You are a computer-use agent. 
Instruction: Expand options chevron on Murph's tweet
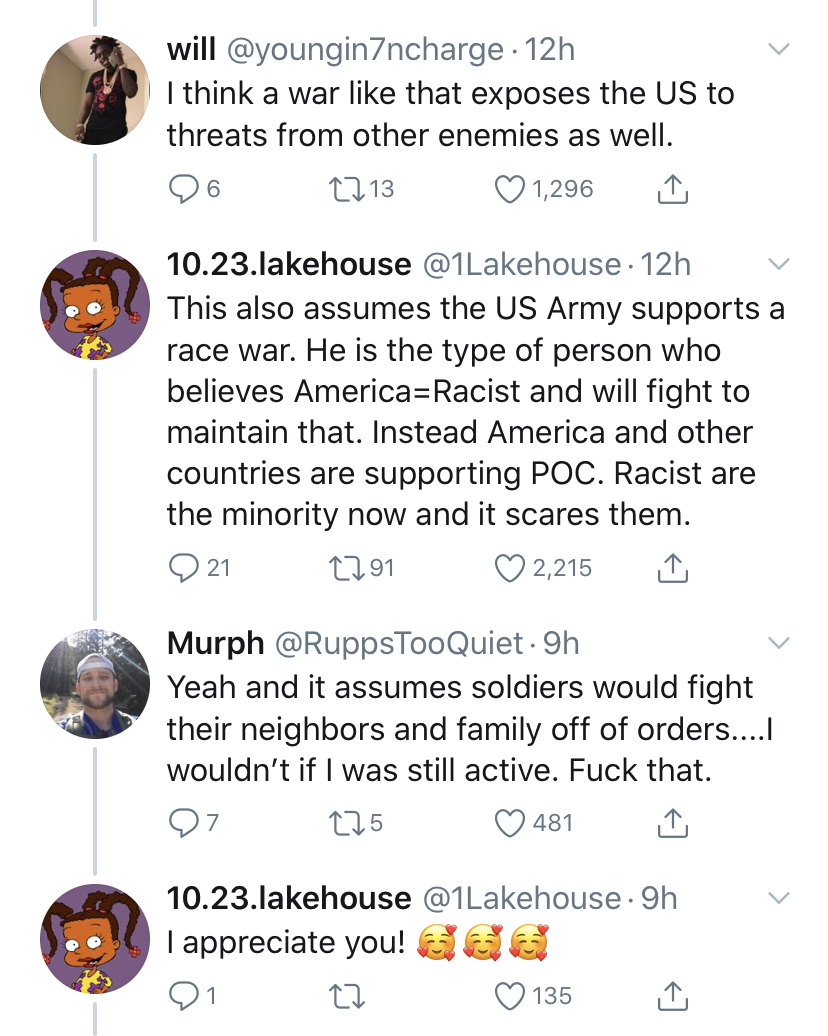779,643
